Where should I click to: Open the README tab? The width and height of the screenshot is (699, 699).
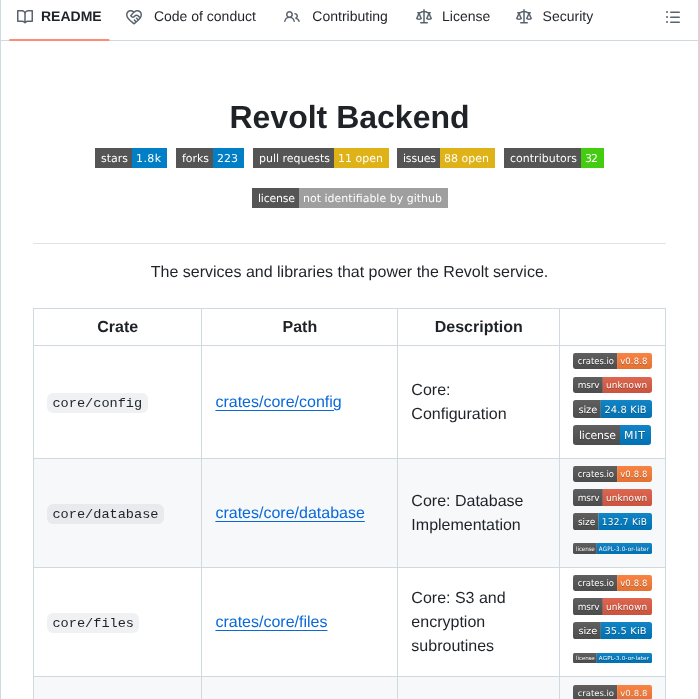59,16
